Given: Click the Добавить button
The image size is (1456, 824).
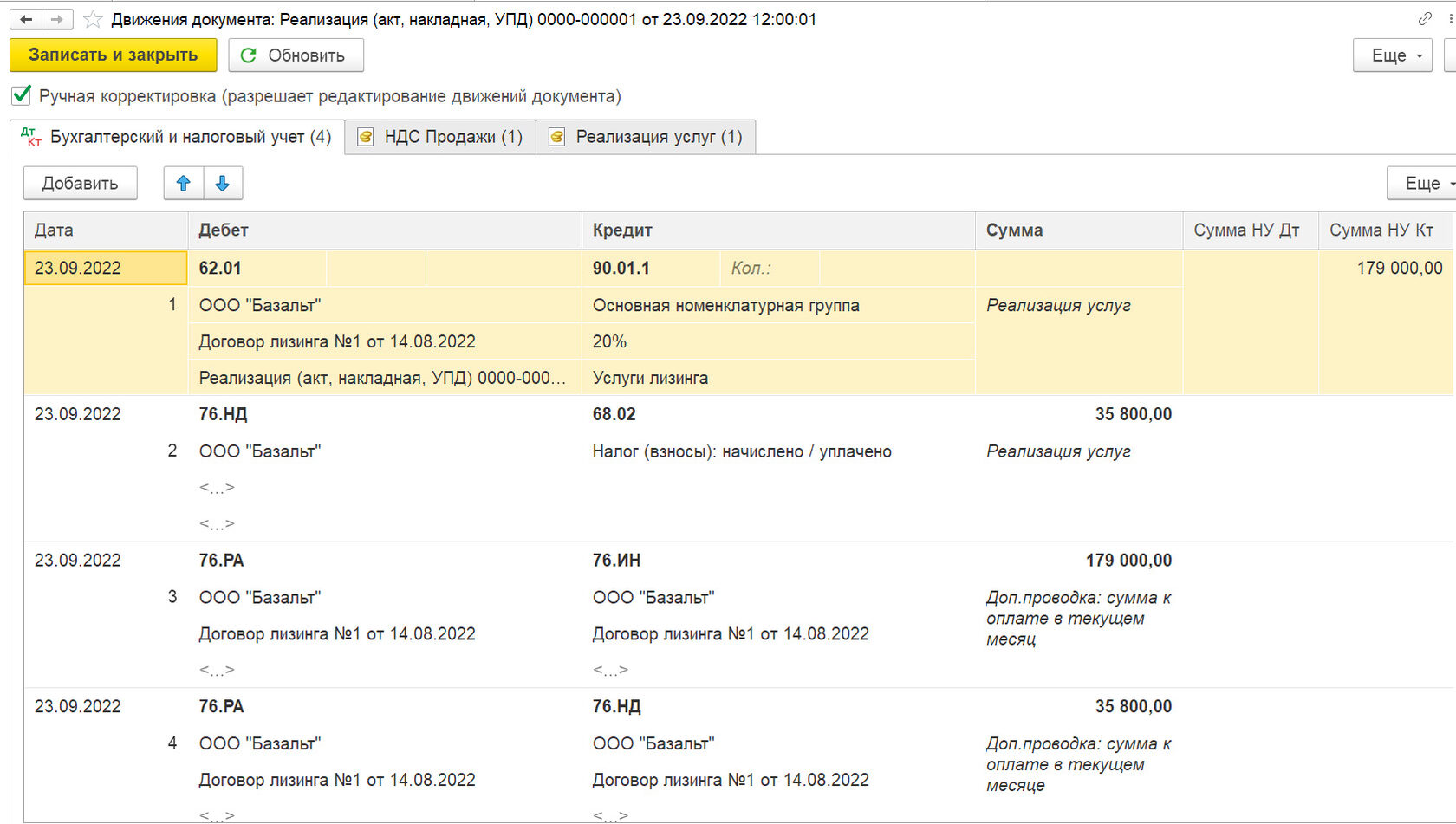Looking at the screenshot, I should [80, 183].
